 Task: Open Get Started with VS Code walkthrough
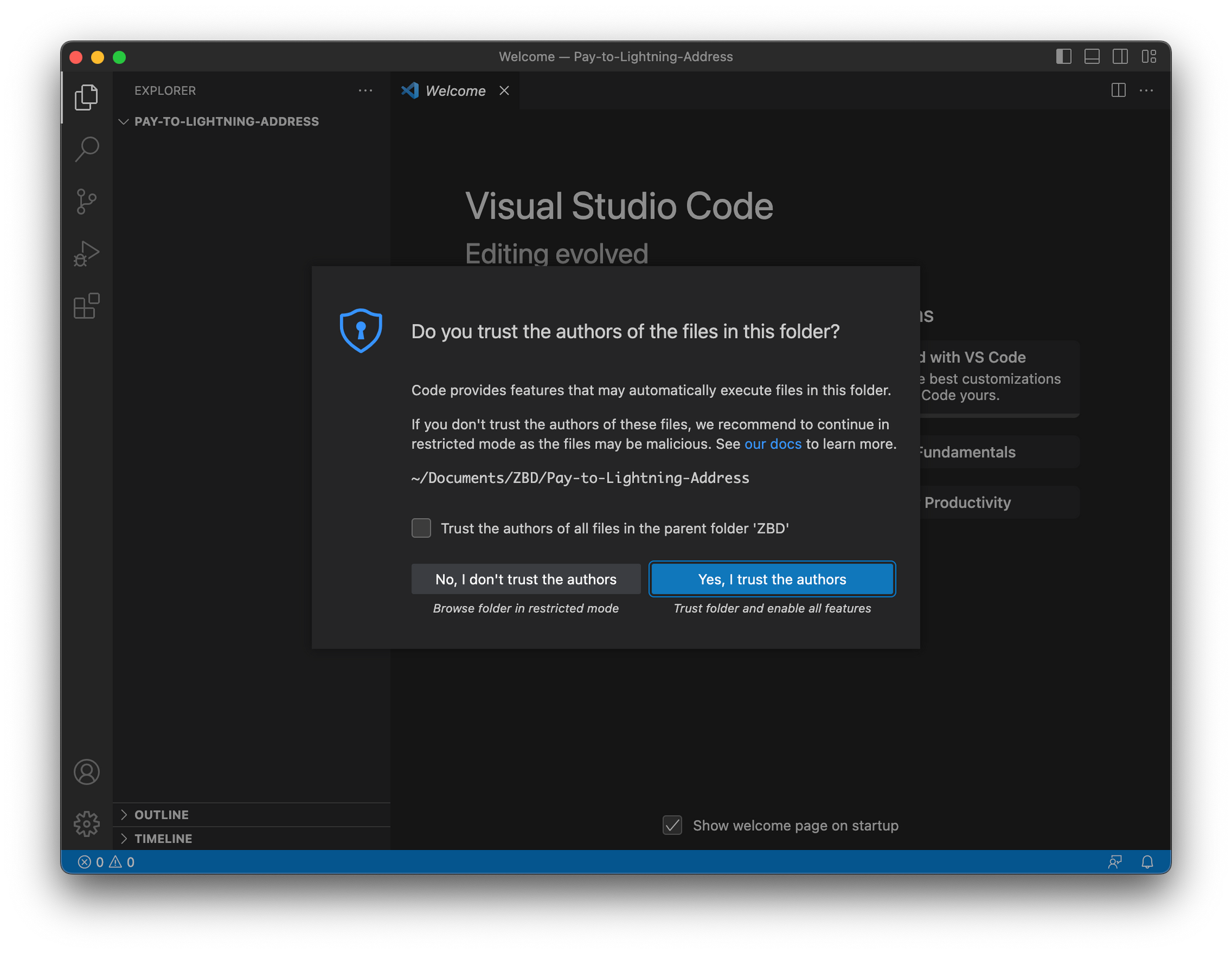point(999,378)
